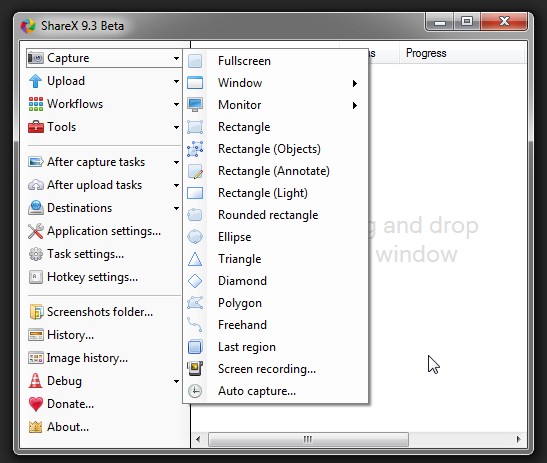This screenshot has height=463, width=547.
Task: Click the Donate heart icon
Action: pos(36,404)
